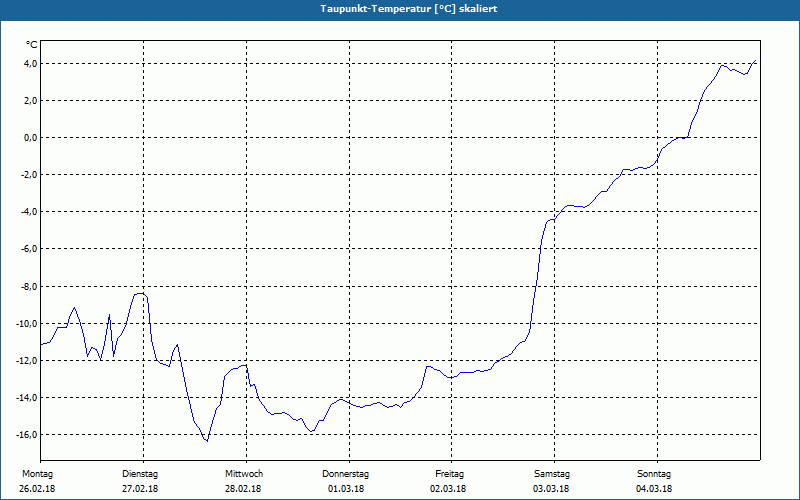This screenshot has width=800, height=500.
Task: Click the date 01.03.18
Action: pyautogui.click(x=346, y=489)
